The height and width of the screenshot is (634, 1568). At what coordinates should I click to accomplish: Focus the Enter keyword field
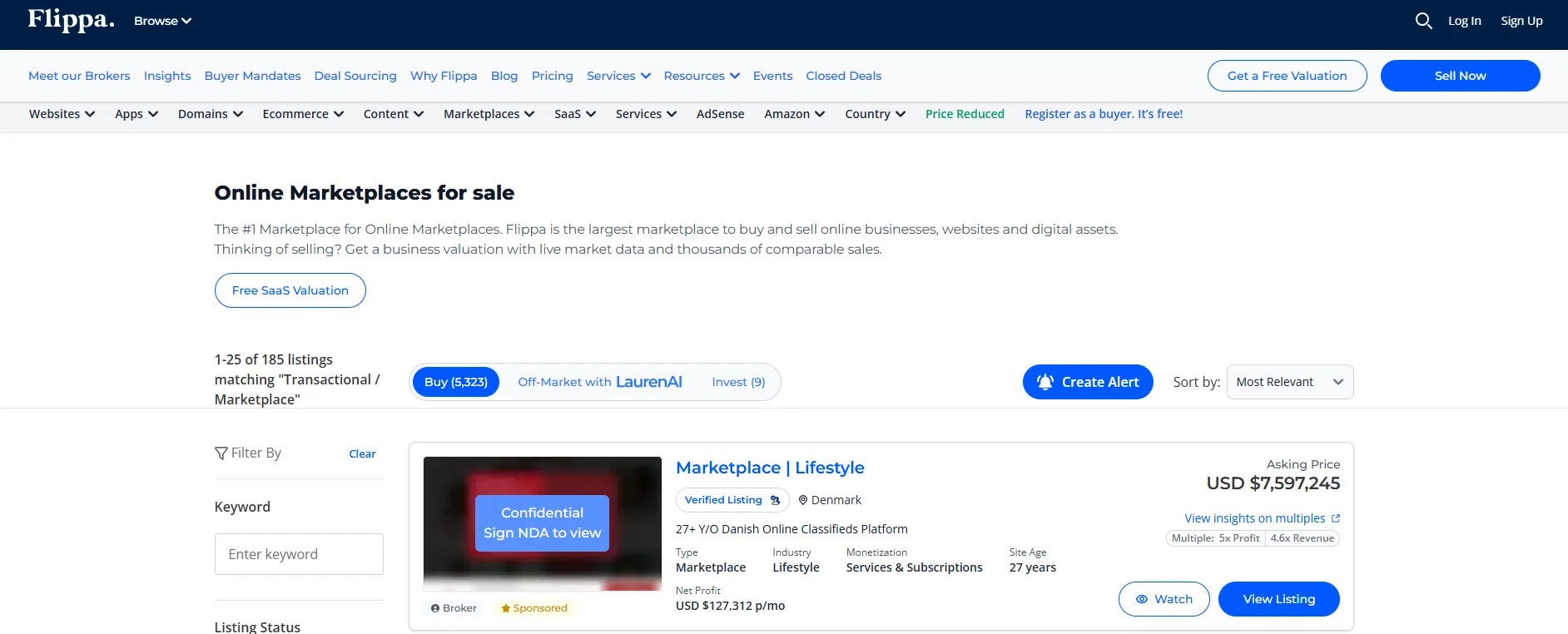coord(299,554)
